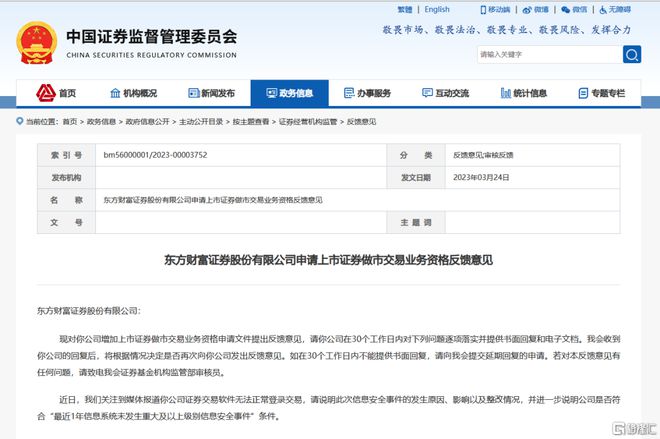
Task: Click the red CSRC icon beside 首页
Action: point(46,93)
